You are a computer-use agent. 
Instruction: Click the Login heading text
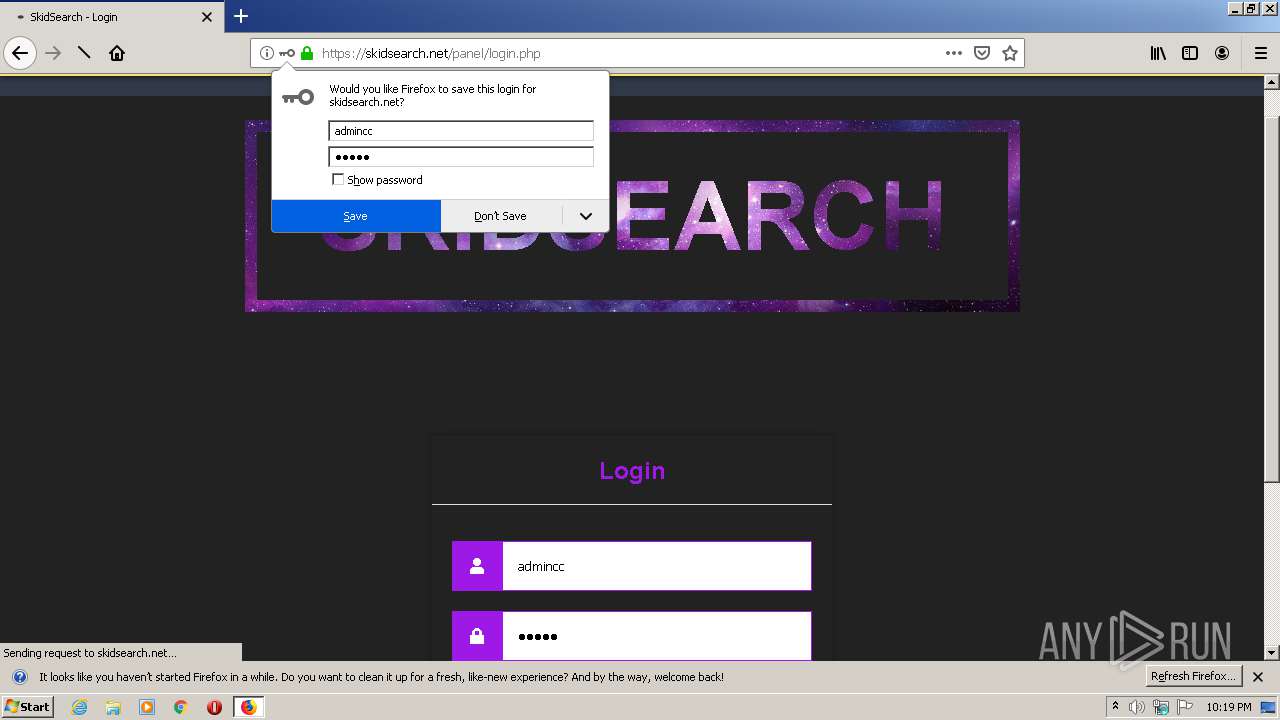[x=632, y=471]
